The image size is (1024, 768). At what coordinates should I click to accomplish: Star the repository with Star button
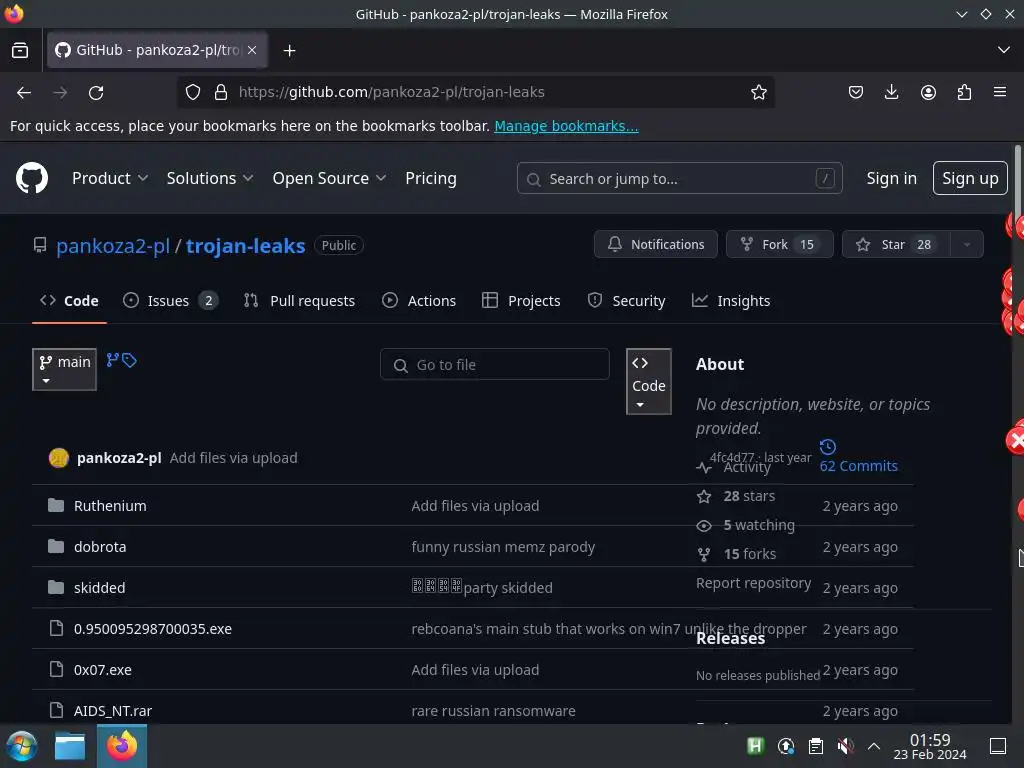(896, 244)
